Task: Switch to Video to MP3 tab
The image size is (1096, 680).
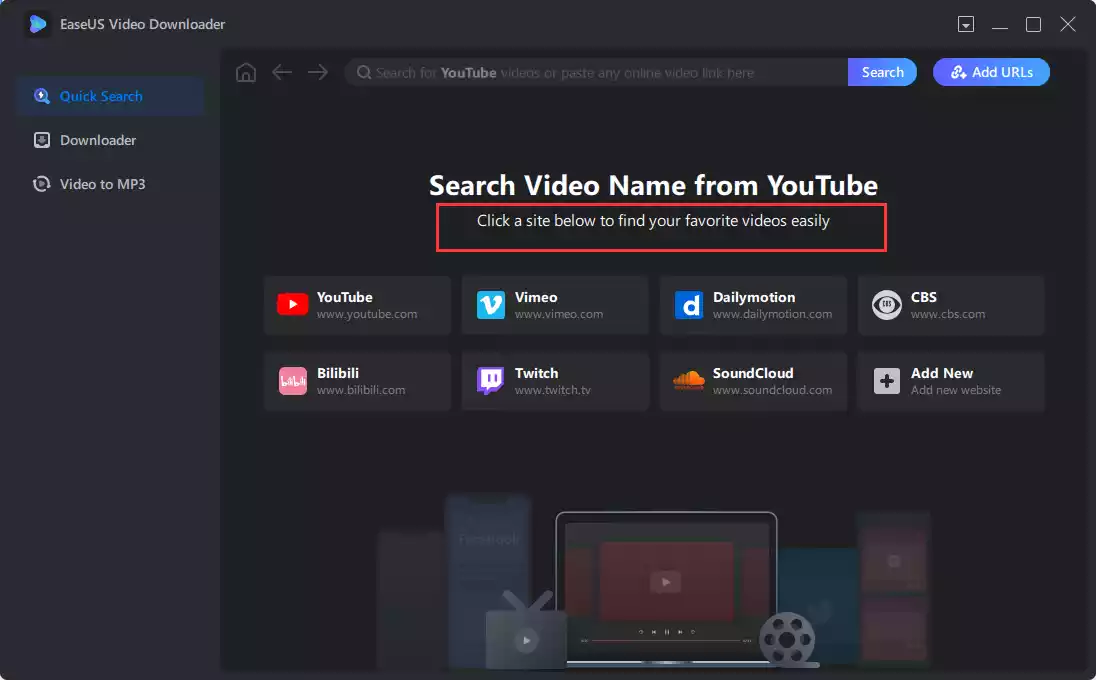Action: tap(110, 185)
